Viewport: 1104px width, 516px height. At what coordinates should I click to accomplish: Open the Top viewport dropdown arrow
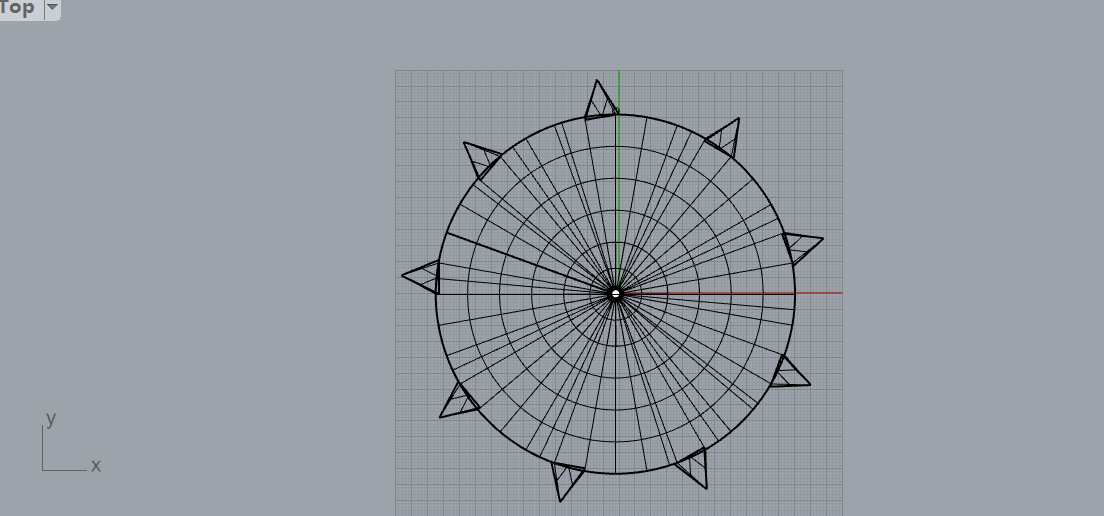coord(53,9)
